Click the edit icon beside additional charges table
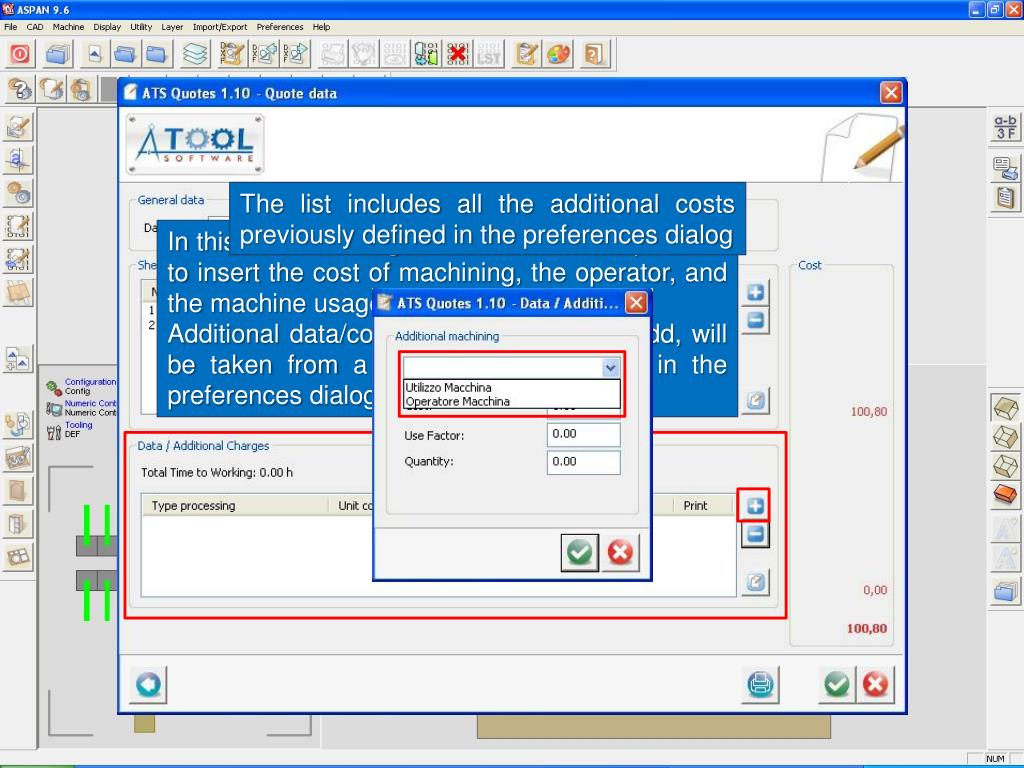1024x768 pixels. coord(755,582)
